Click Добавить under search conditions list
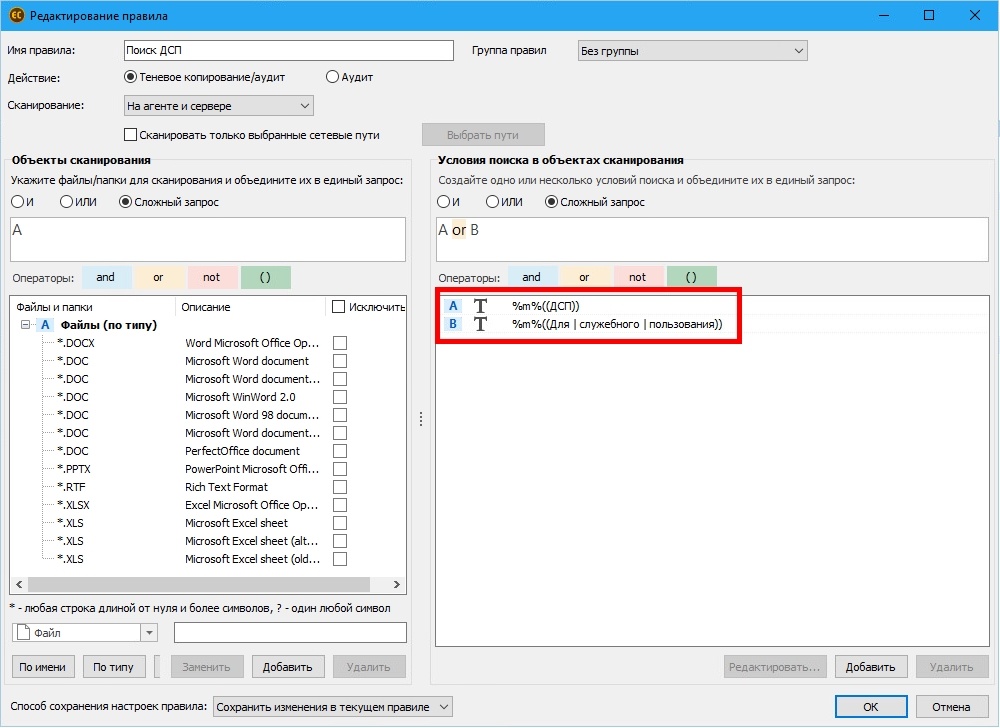Viewport: 1000px width, 728px height. pyautogui.click(x=871, y=667)
